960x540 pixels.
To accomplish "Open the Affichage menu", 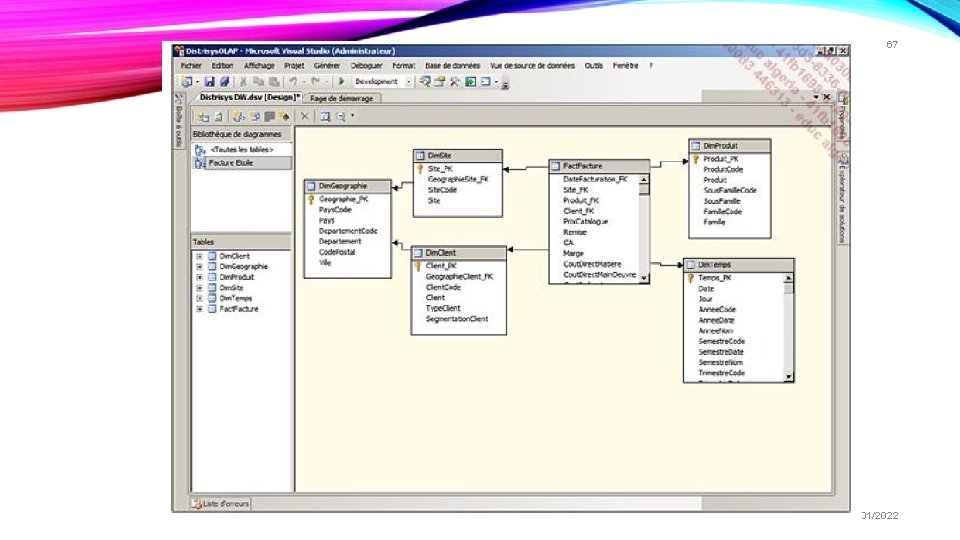I will coord(259,66).
